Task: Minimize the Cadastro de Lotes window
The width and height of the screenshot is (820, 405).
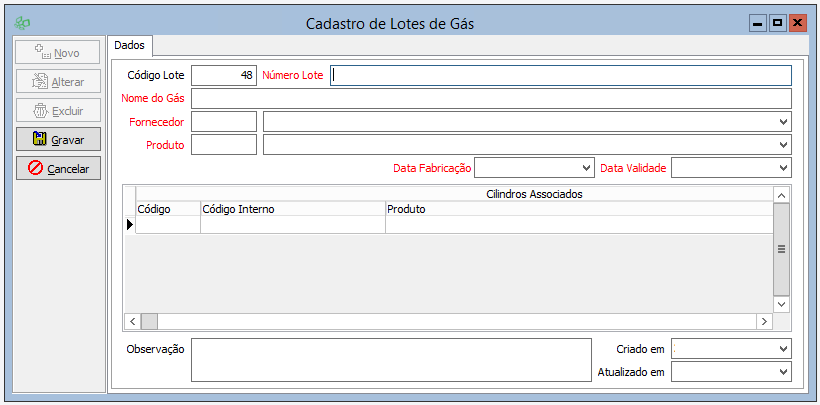Action: click(759, 22)
